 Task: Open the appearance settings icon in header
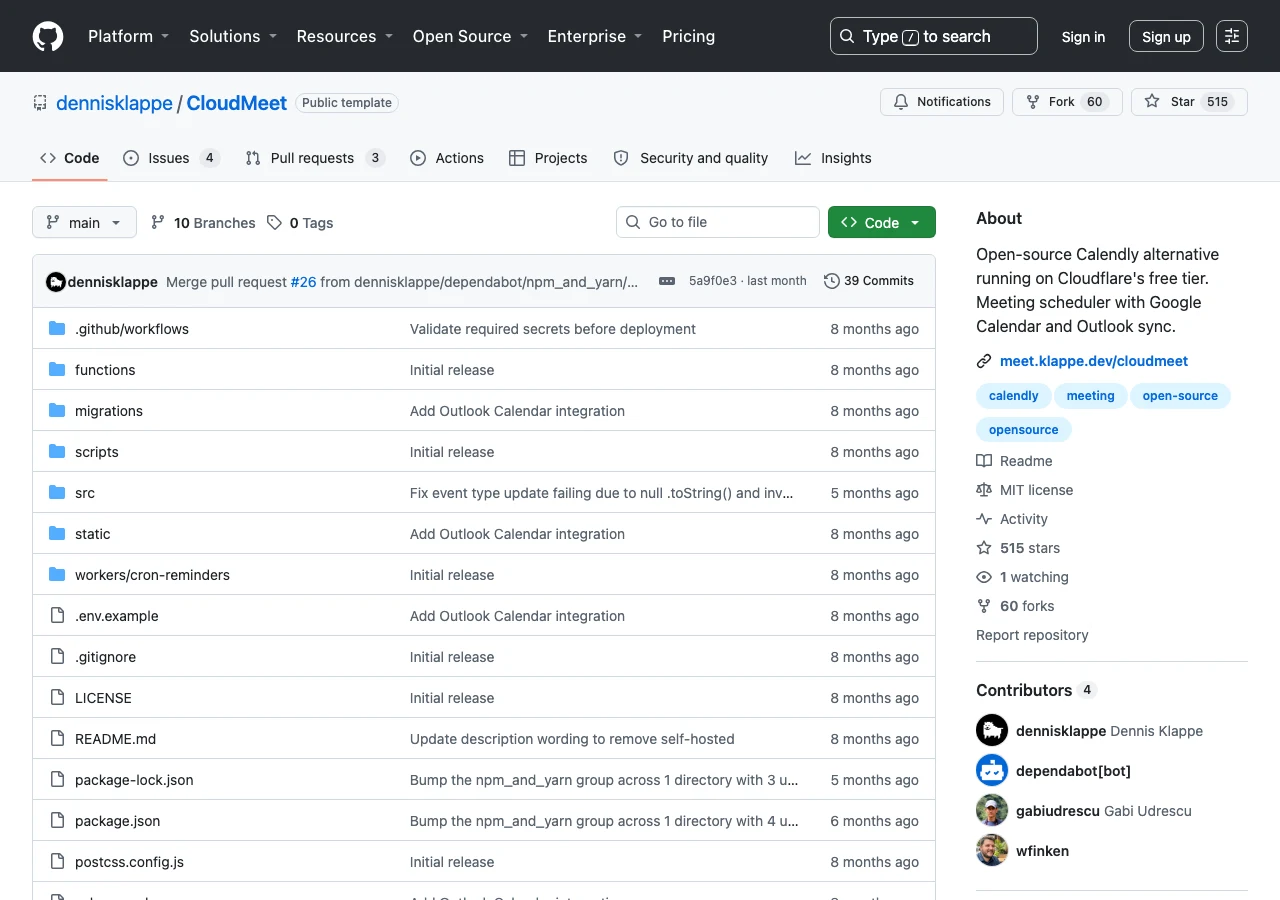coord(1232,36)
